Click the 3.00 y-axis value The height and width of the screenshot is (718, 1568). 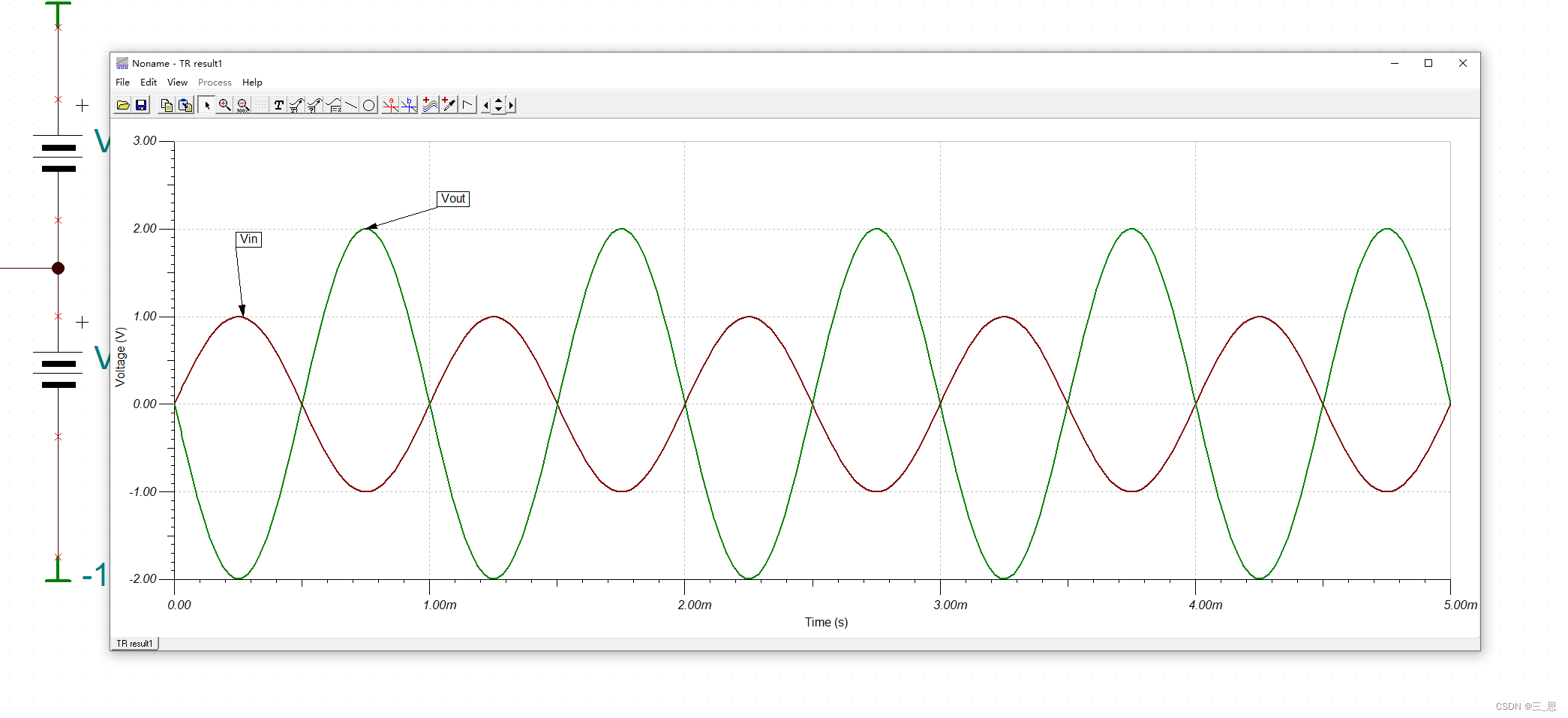click(145, 141)
